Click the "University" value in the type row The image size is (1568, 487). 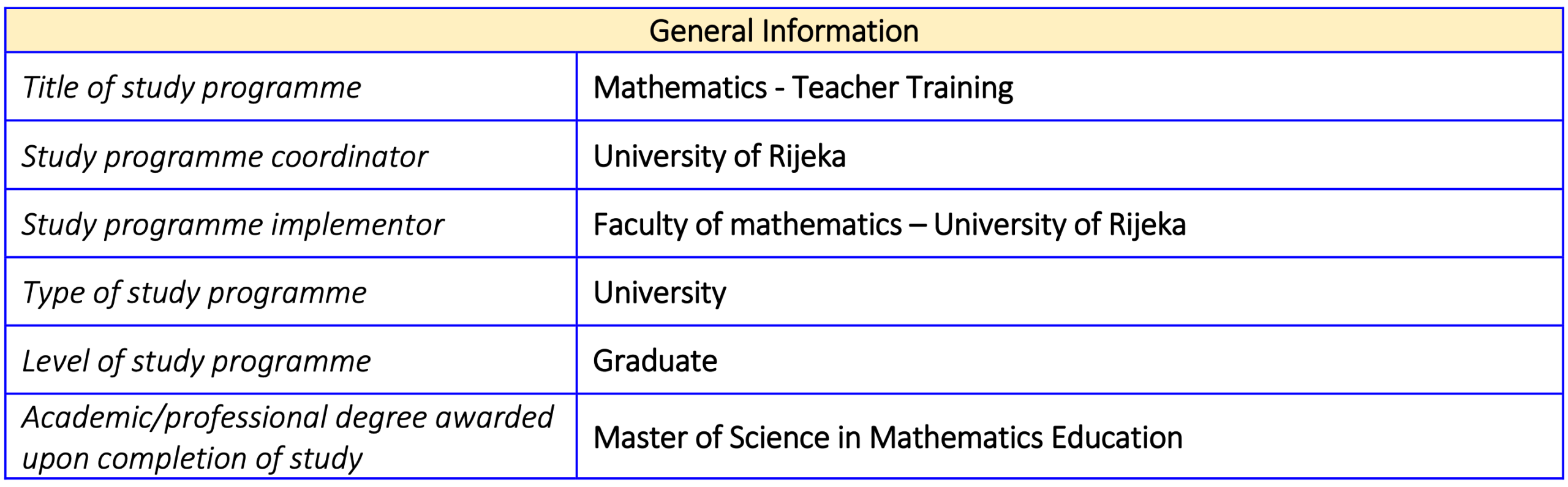click(660, 293)
